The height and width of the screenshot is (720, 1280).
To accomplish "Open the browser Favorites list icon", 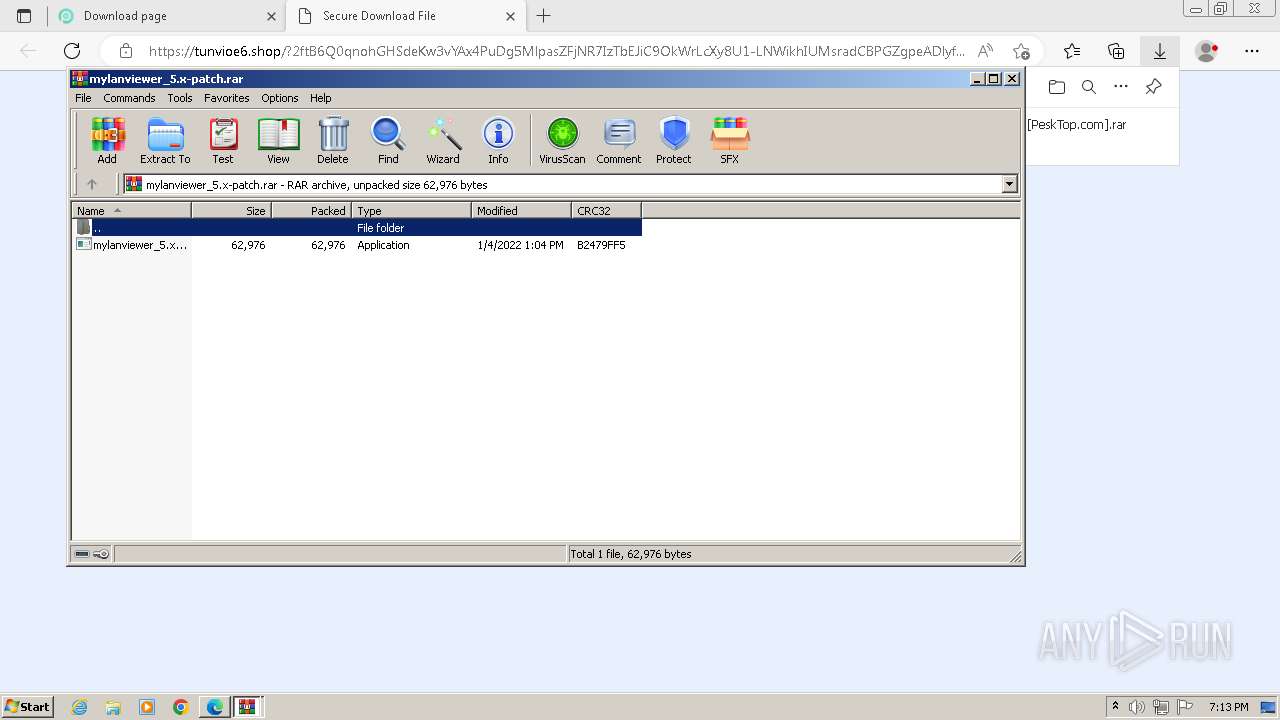I will tap(1072, 51).
